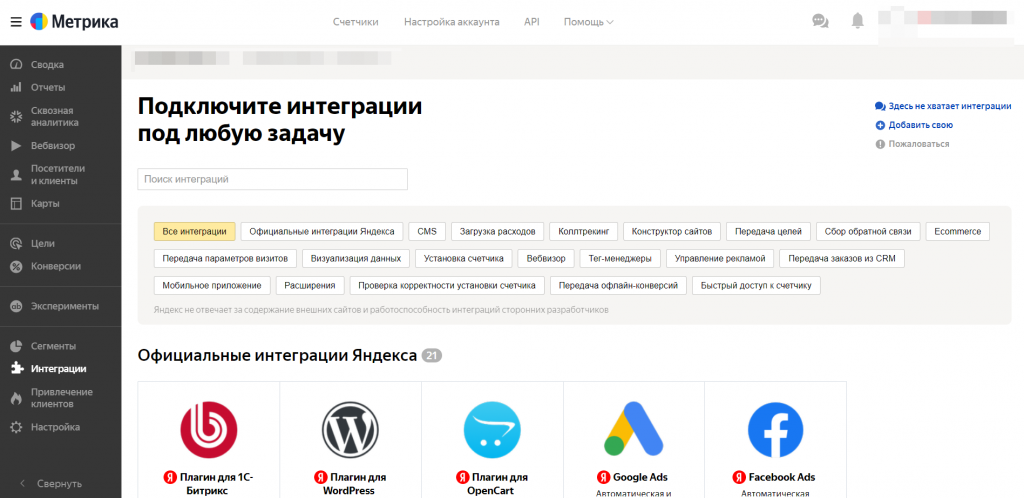Screen dimensions: 1024x498
Task: Filter by Мобильное приложение
Action: point(212,285)
